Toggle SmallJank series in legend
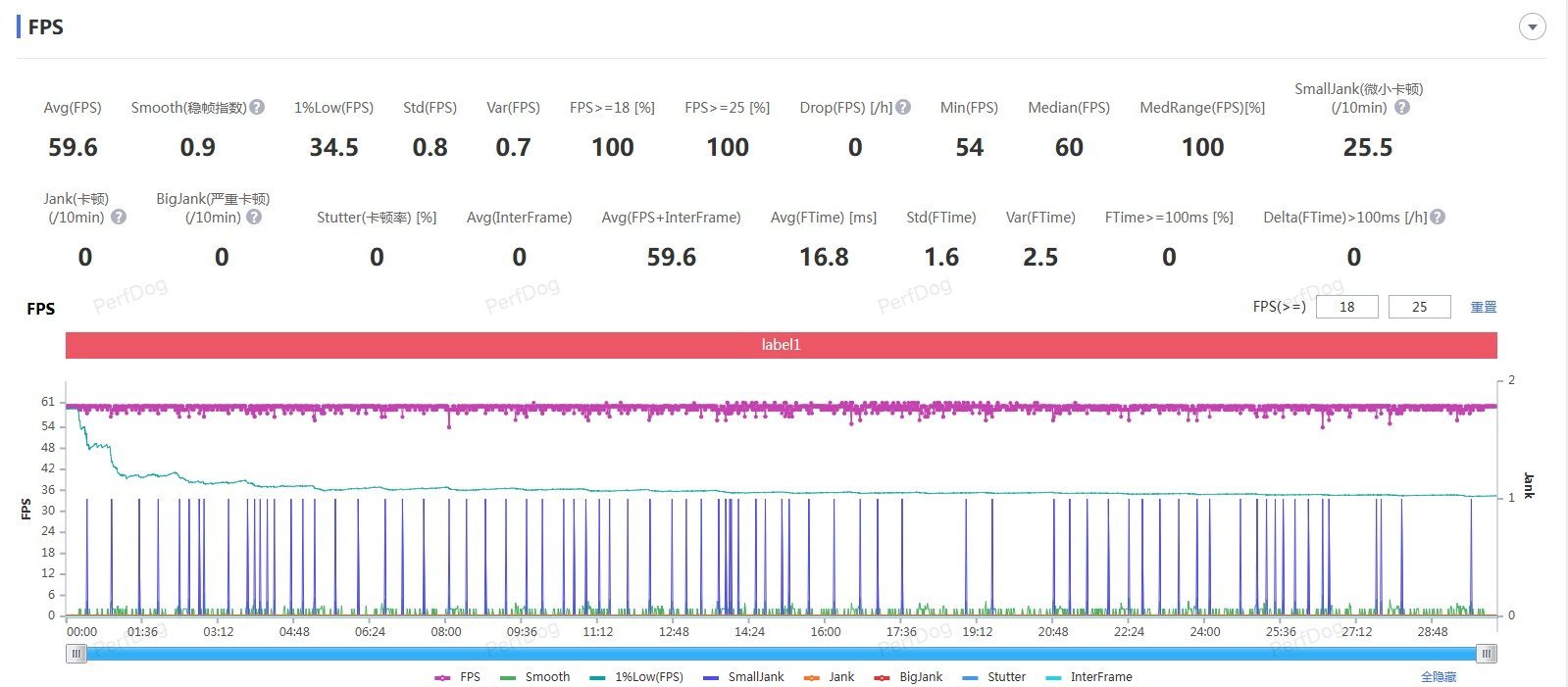This screenshot has height=687, width=1568. click(743, 677)
